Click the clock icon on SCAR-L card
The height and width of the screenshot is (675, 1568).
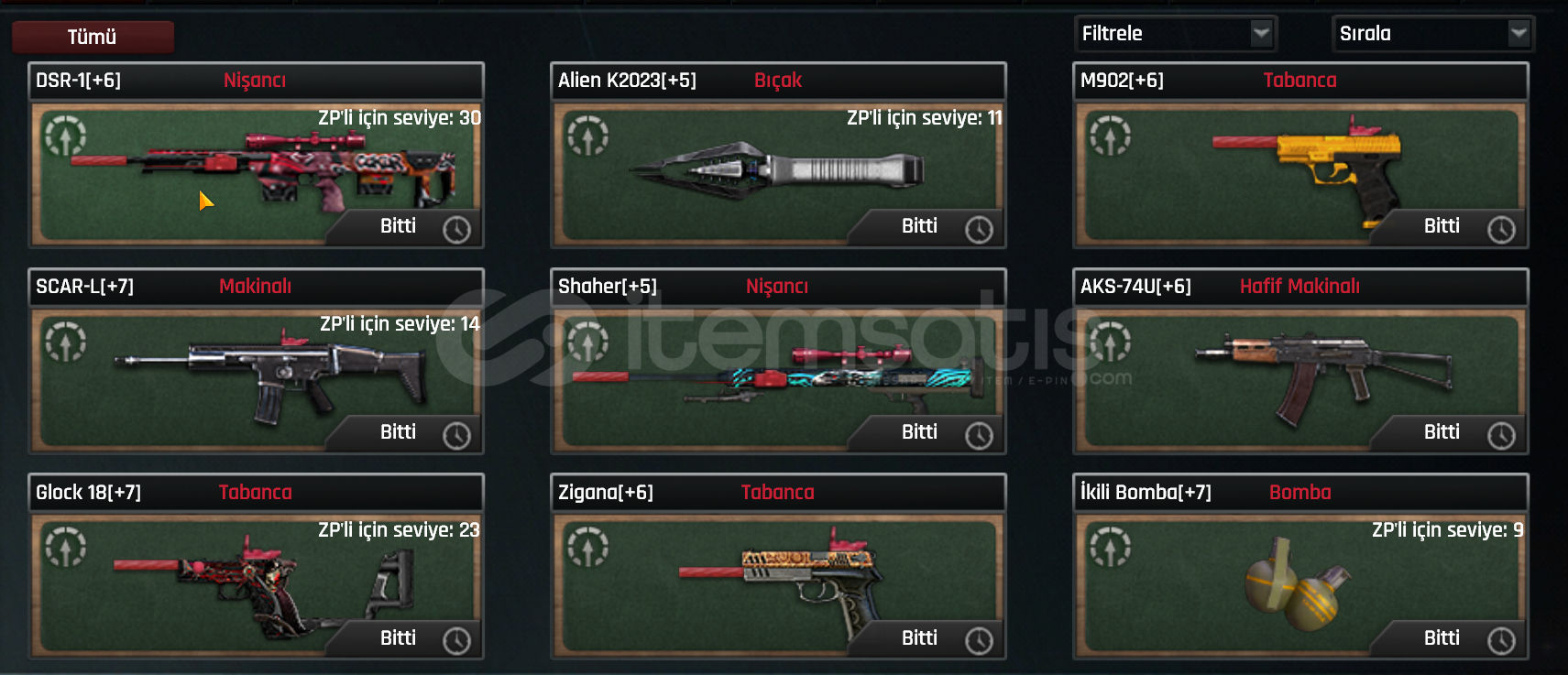[456, 435]
